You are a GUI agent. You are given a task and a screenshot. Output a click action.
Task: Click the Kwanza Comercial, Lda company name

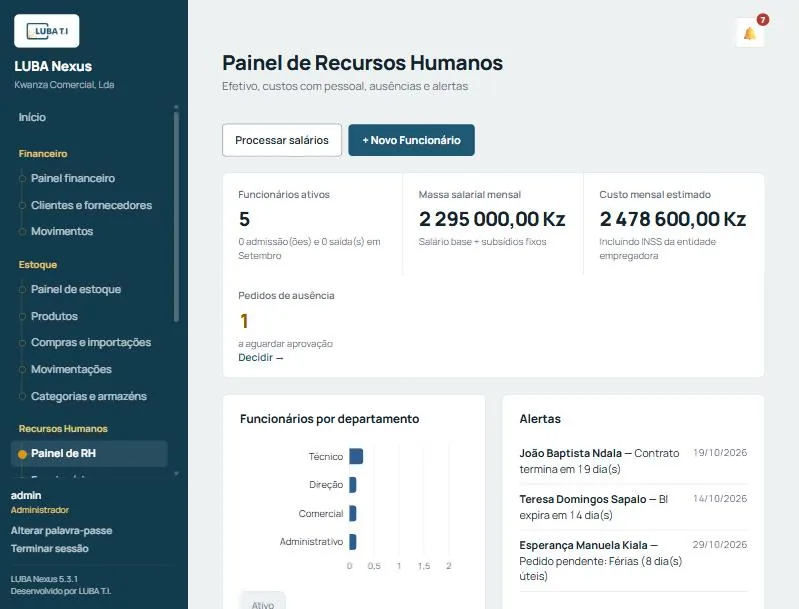click(64, 85)
